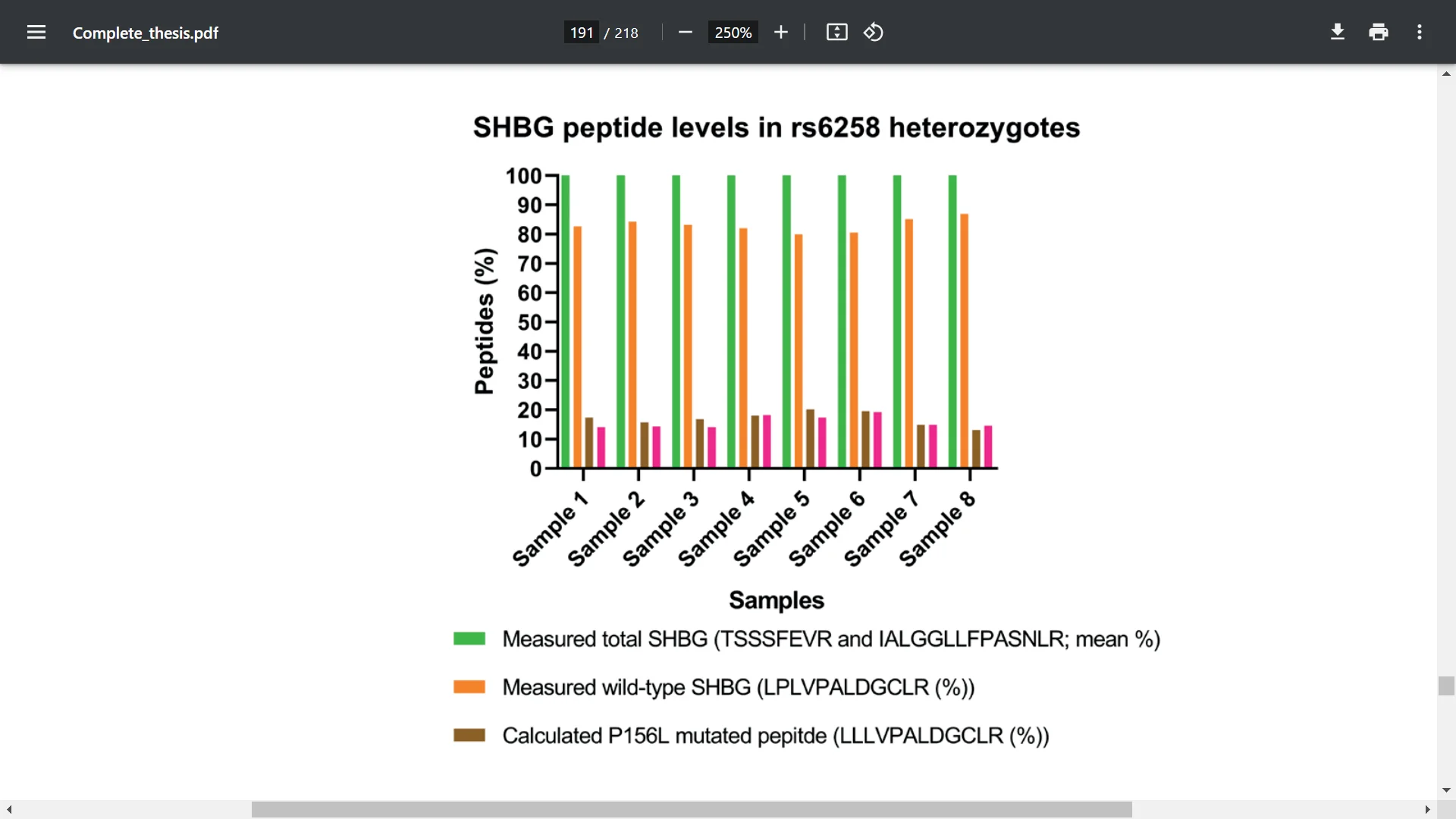Click the orange legend swatch
This screenshot has height=819, width=1456.
point(469,686)
